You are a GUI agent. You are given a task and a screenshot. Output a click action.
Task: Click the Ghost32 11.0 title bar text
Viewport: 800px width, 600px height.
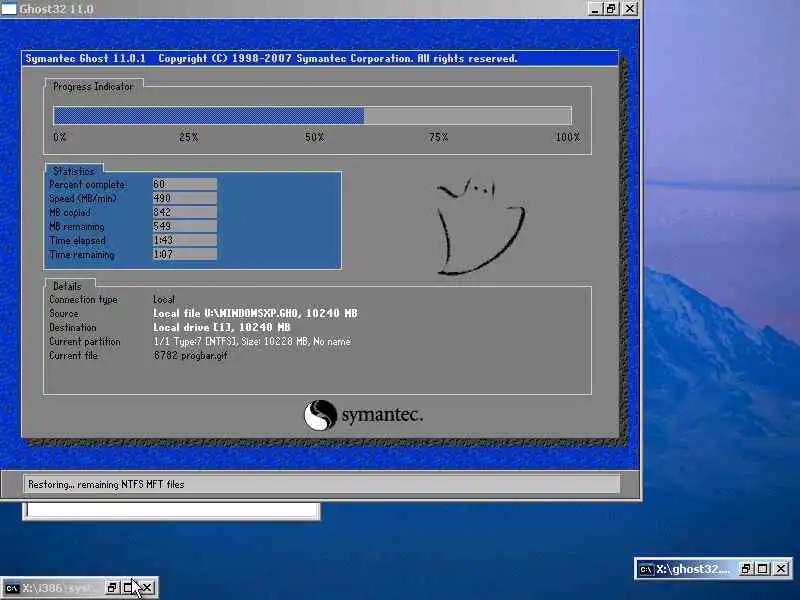57,9
